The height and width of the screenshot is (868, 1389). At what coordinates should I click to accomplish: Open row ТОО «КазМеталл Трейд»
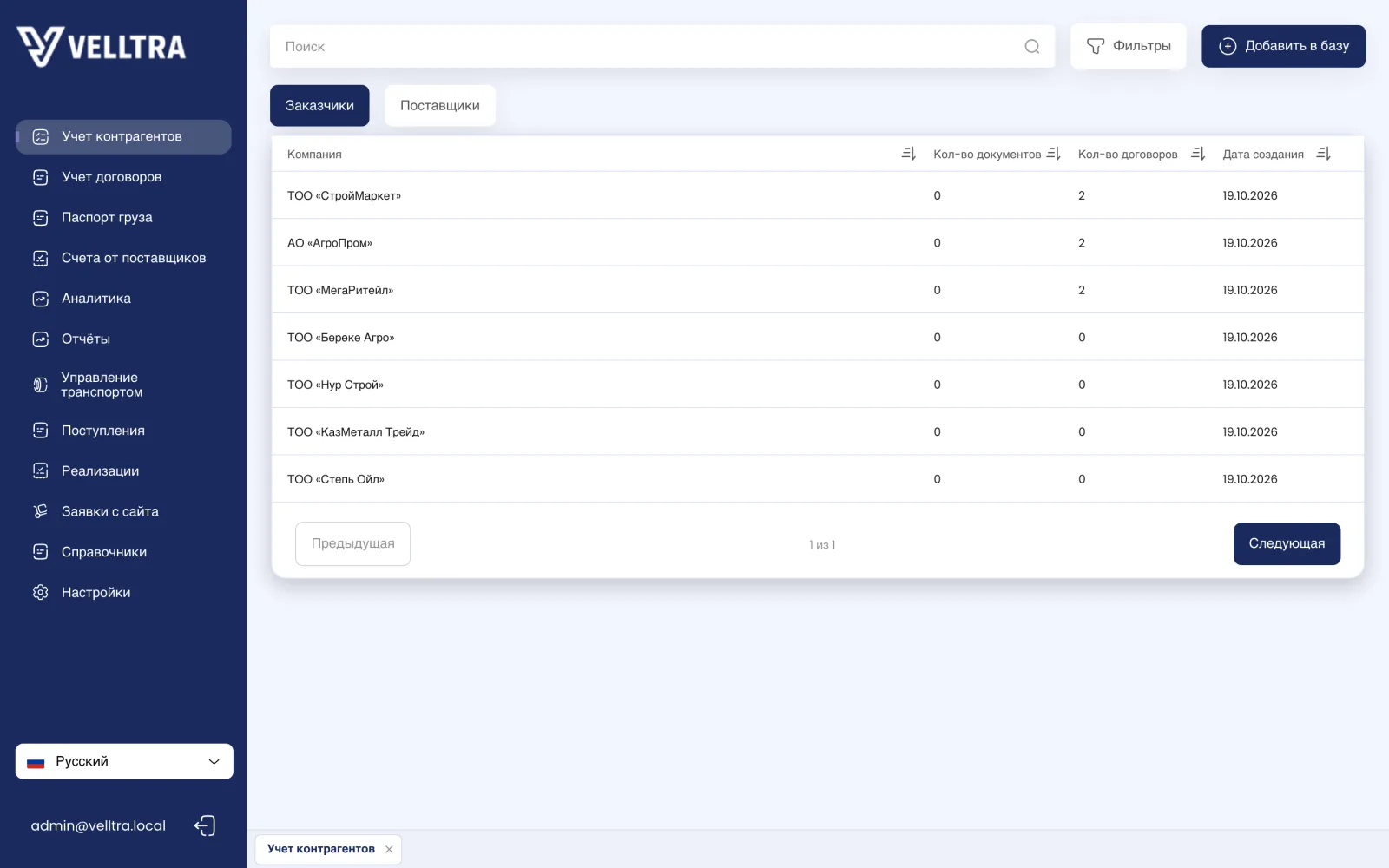(x=817, y=431)
